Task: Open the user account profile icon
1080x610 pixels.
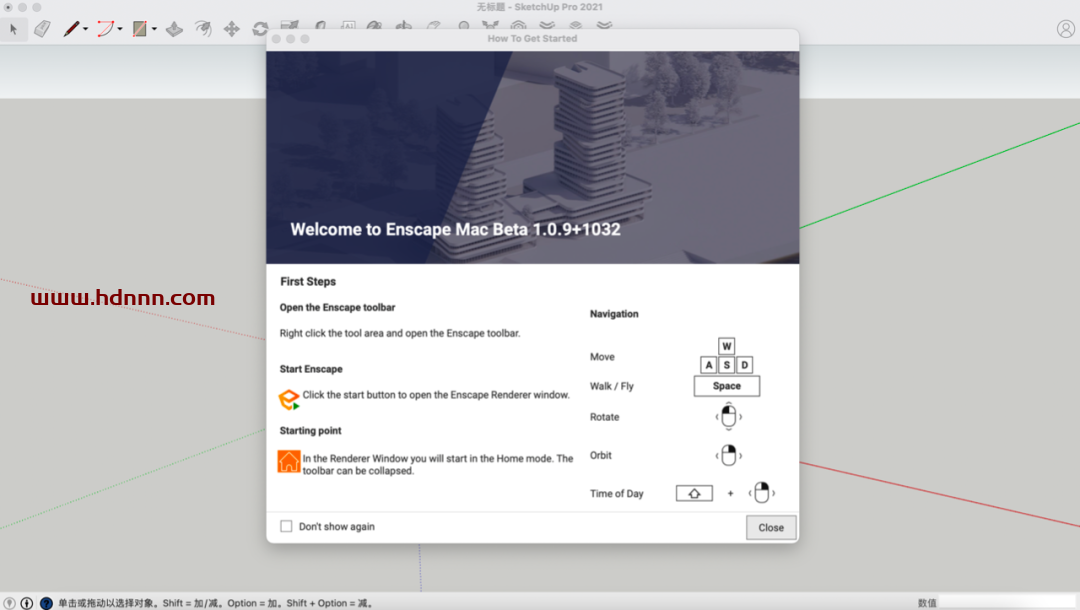Action: [x=1066, y=29]
